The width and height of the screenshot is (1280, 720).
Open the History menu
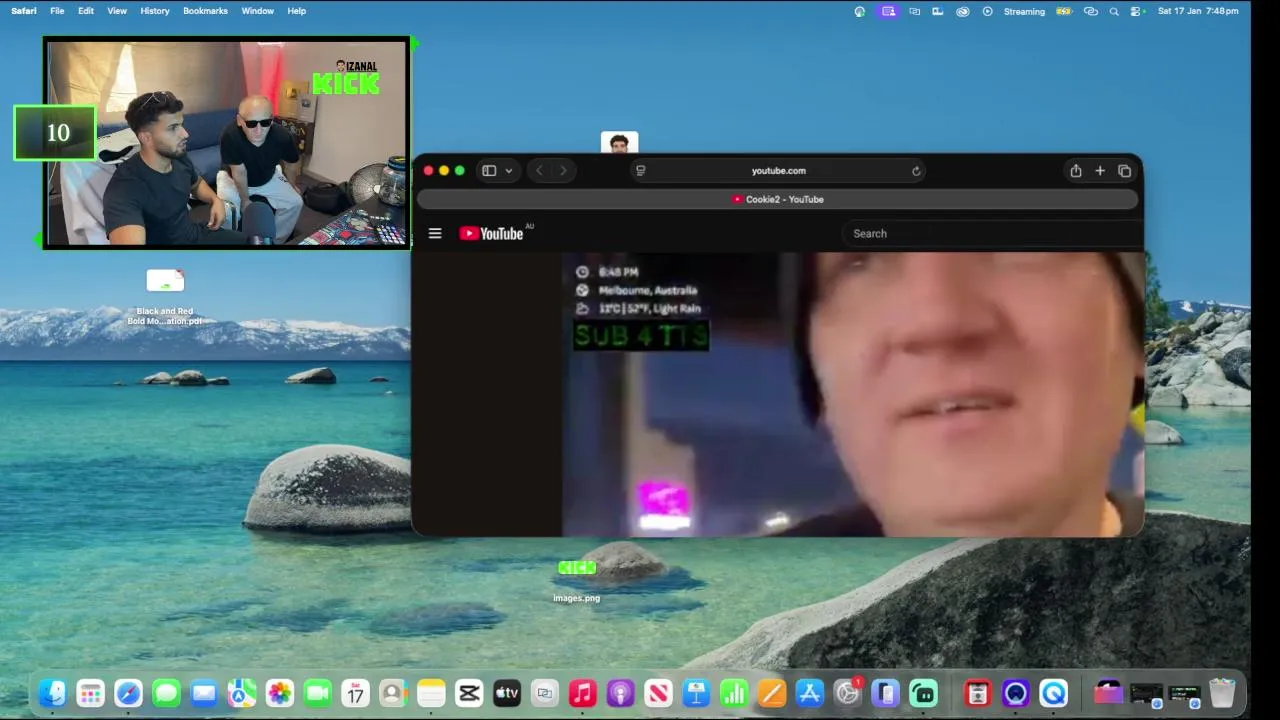155,11
